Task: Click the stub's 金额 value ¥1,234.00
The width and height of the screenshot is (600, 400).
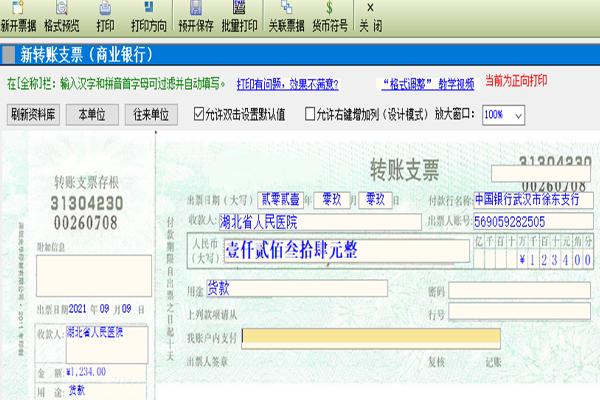Action: (86, 372)
